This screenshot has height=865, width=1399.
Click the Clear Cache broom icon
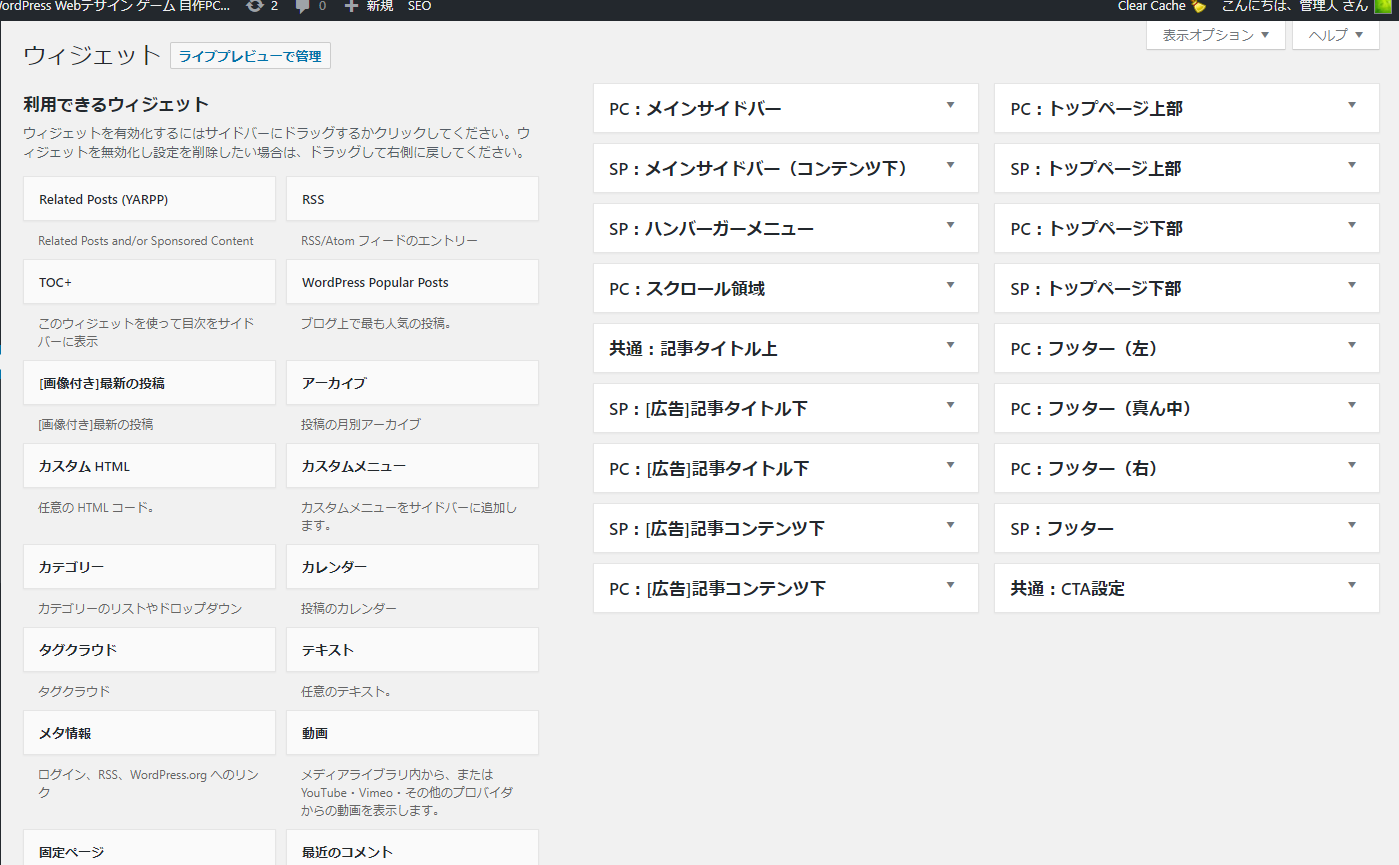1198,6
